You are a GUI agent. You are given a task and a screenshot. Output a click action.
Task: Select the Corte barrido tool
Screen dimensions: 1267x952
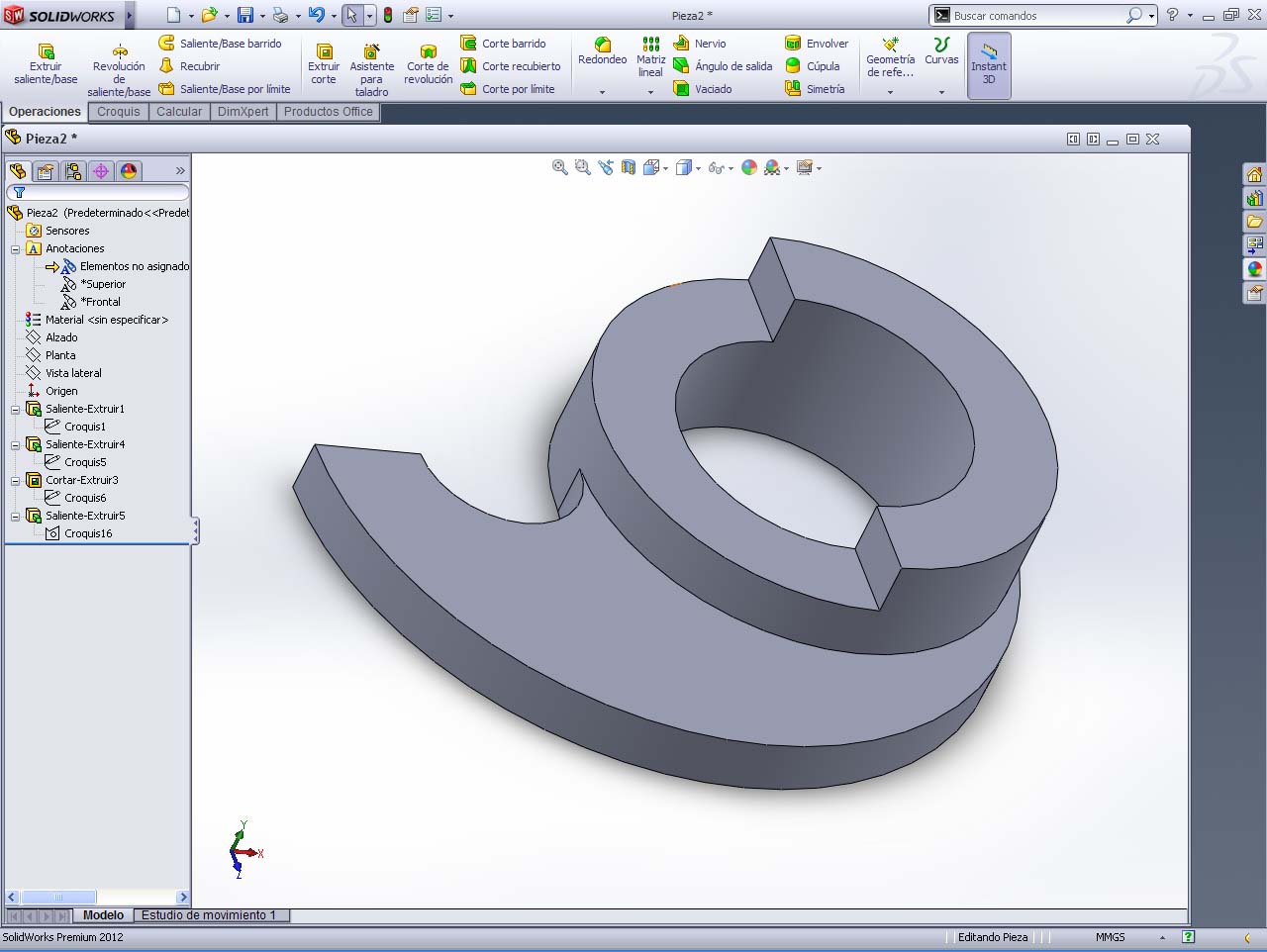(504, 44)
